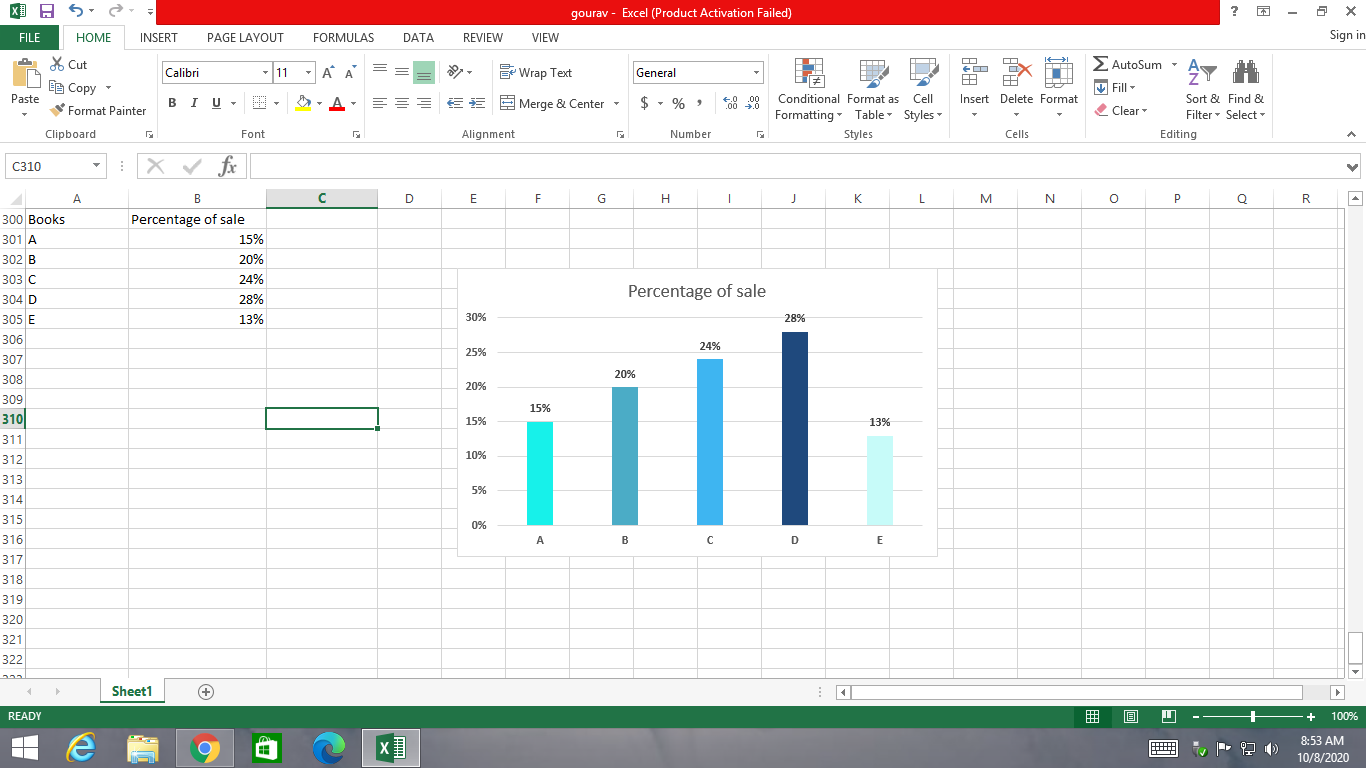Viewport: 1366px width, 768px height.
Task: Open Chrome from the taskbar
Action: point(205,747)
